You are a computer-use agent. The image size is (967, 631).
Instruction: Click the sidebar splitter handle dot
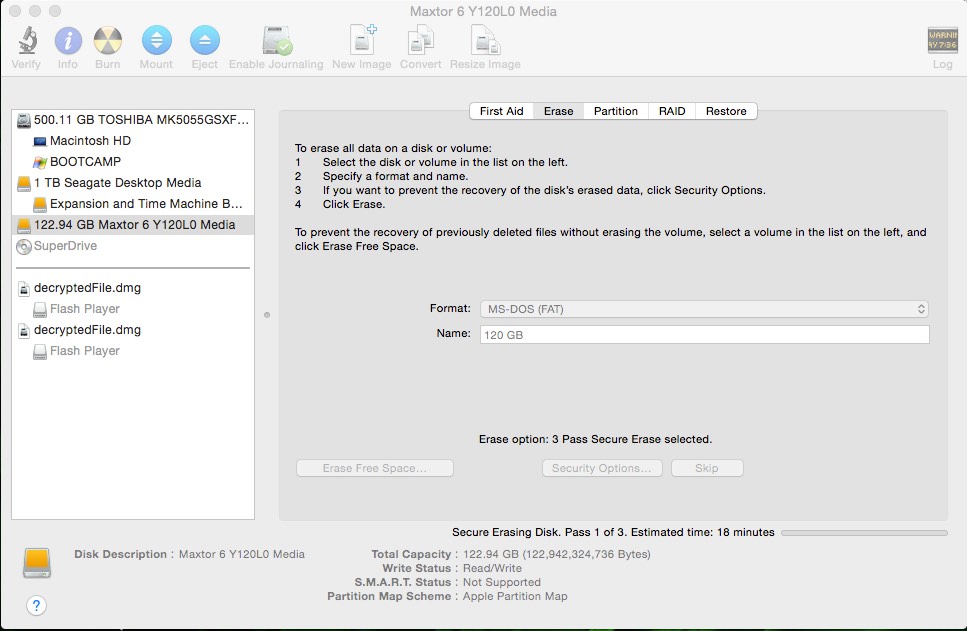click(267, 315)
